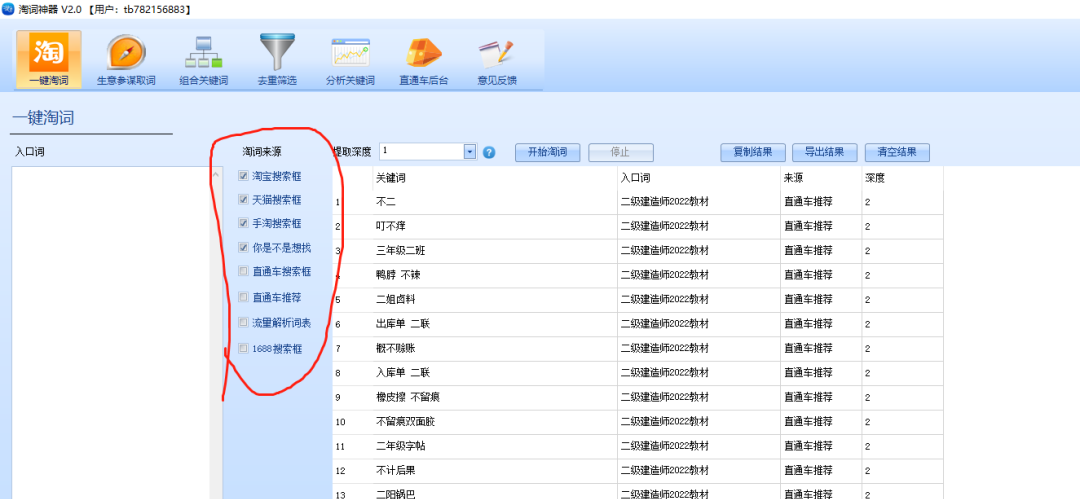This screenshot has width=1080, height=499.
Task: Select the keyword row 出库单 二联
Action: (638, 324)
